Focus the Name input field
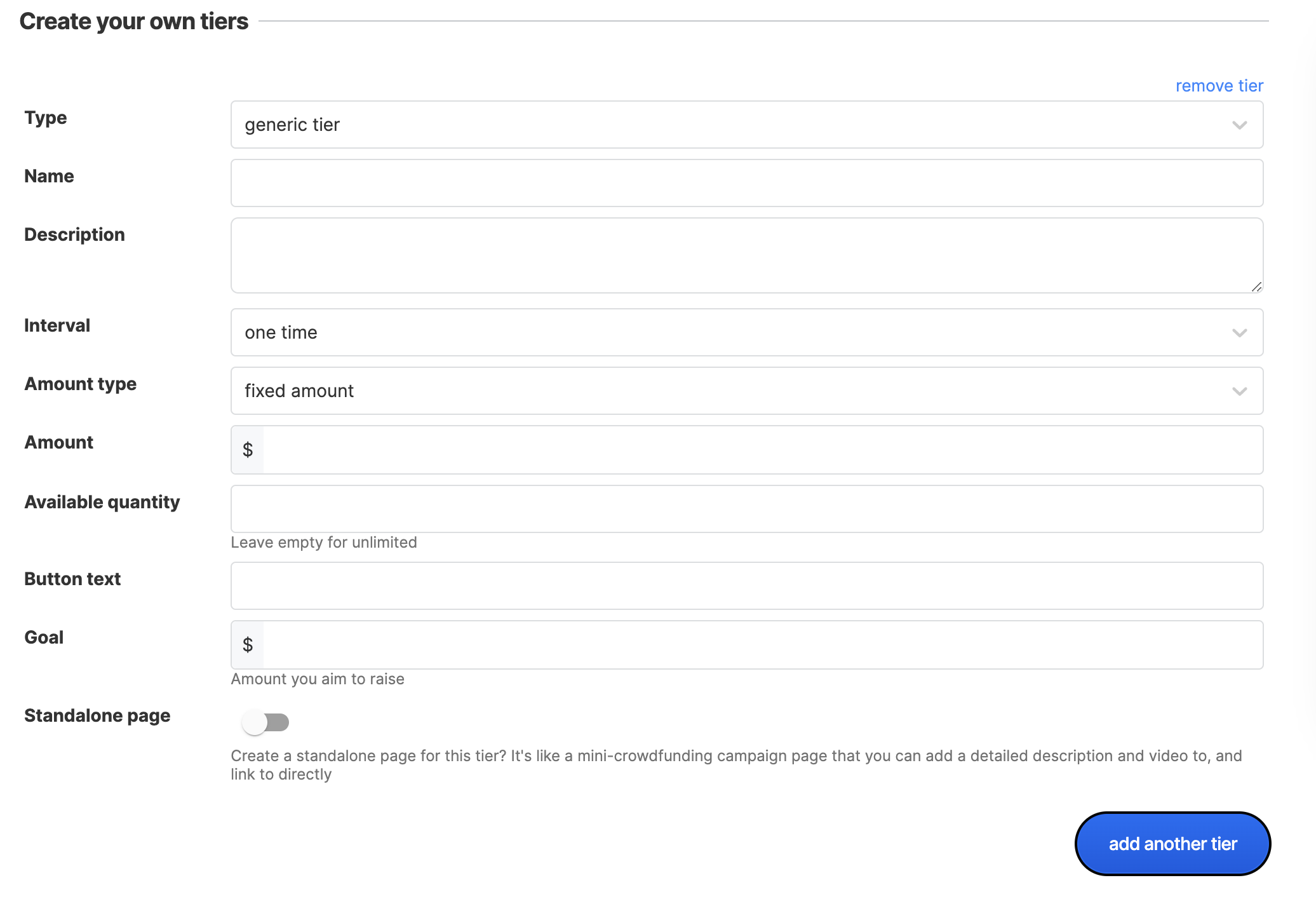The image size is (1316, 906). 746,183
